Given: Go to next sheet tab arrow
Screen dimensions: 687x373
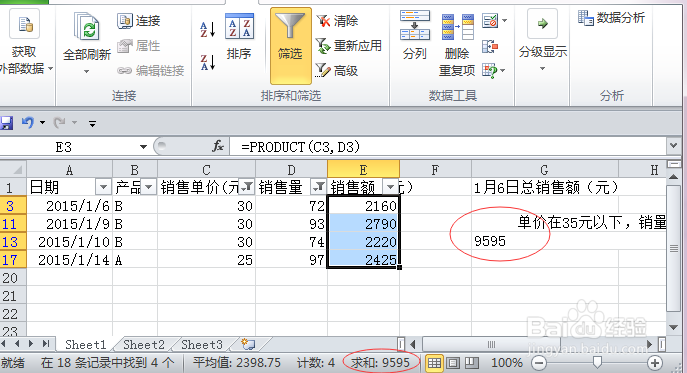Looking at the screenshot, I should tap(31, 344).
